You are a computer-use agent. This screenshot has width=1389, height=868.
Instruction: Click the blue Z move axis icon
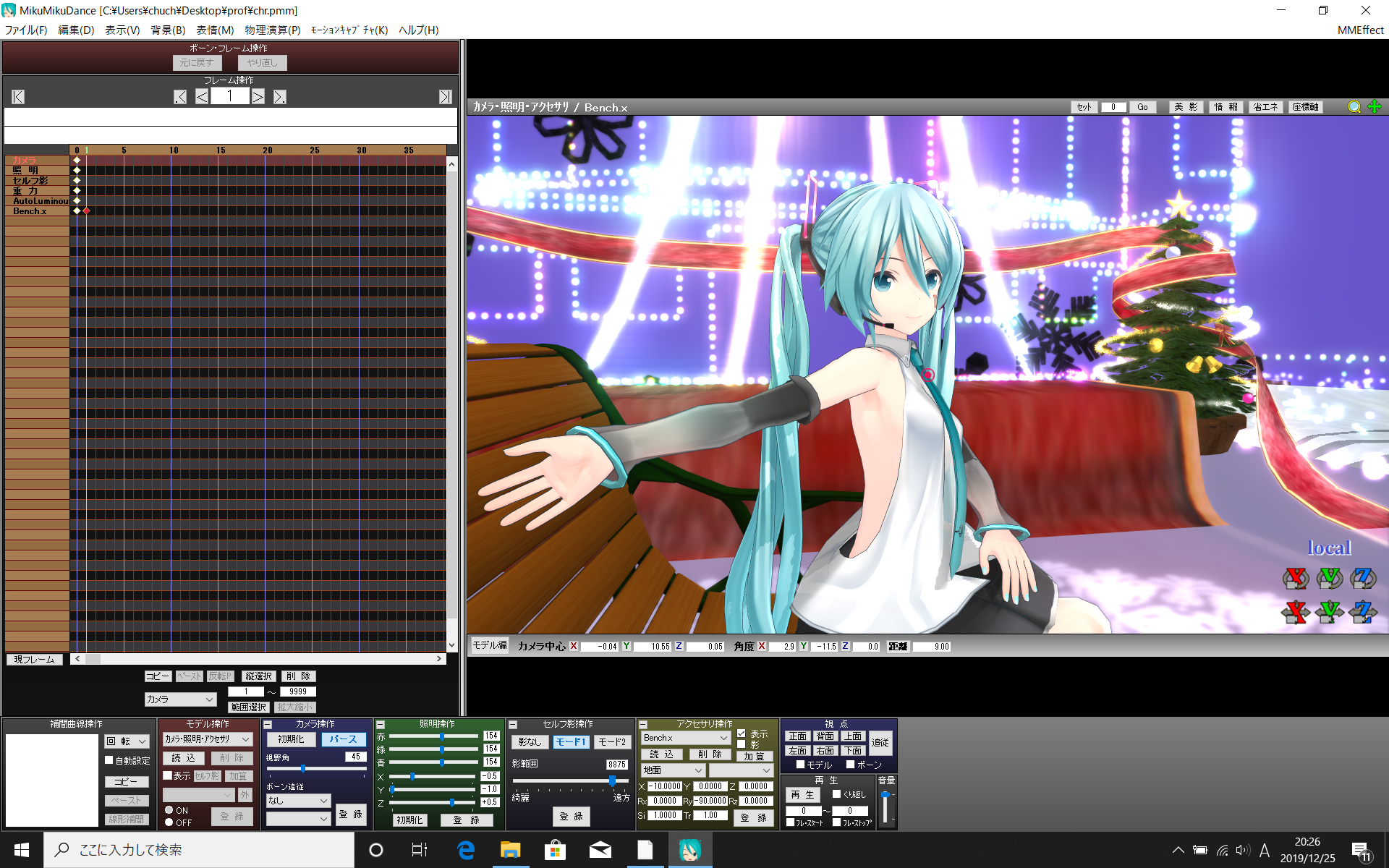click(x=1363, y=612)
